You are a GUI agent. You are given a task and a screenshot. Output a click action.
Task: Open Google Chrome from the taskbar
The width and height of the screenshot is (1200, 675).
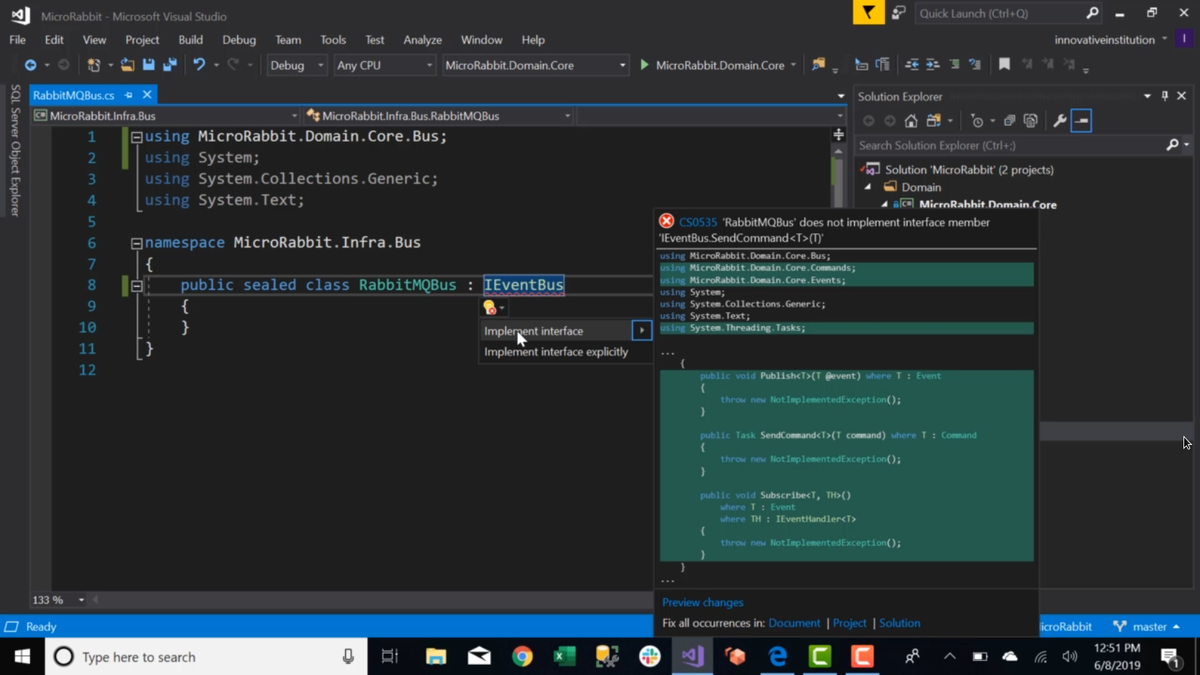[522, 657]
